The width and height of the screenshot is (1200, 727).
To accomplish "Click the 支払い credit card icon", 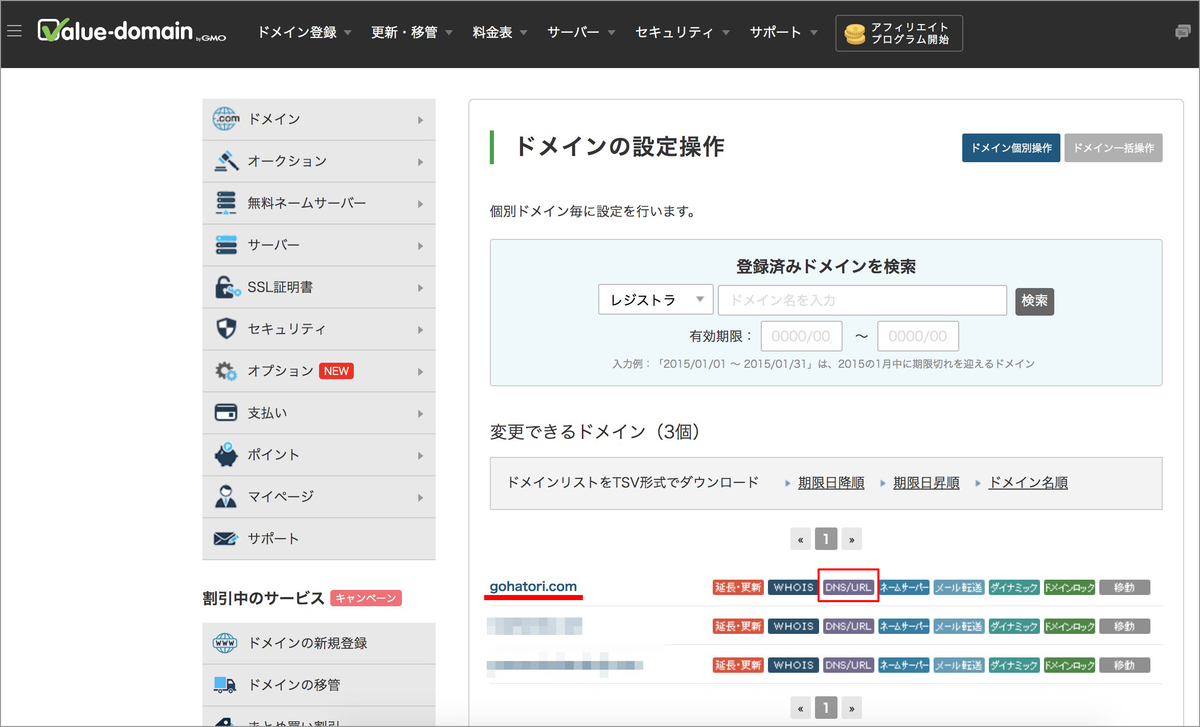I will click(226, 413).
